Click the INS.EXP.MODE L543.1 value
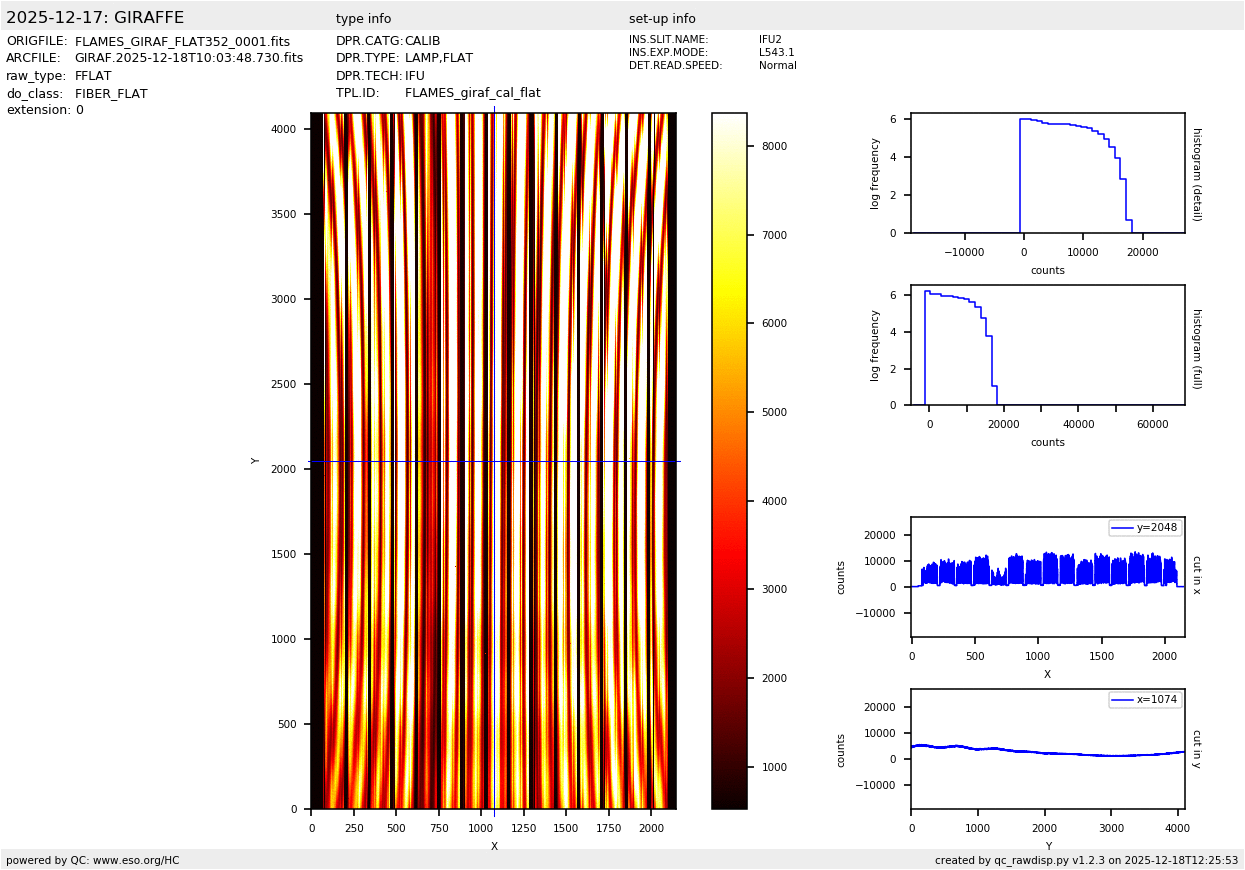 pos(776,53)
